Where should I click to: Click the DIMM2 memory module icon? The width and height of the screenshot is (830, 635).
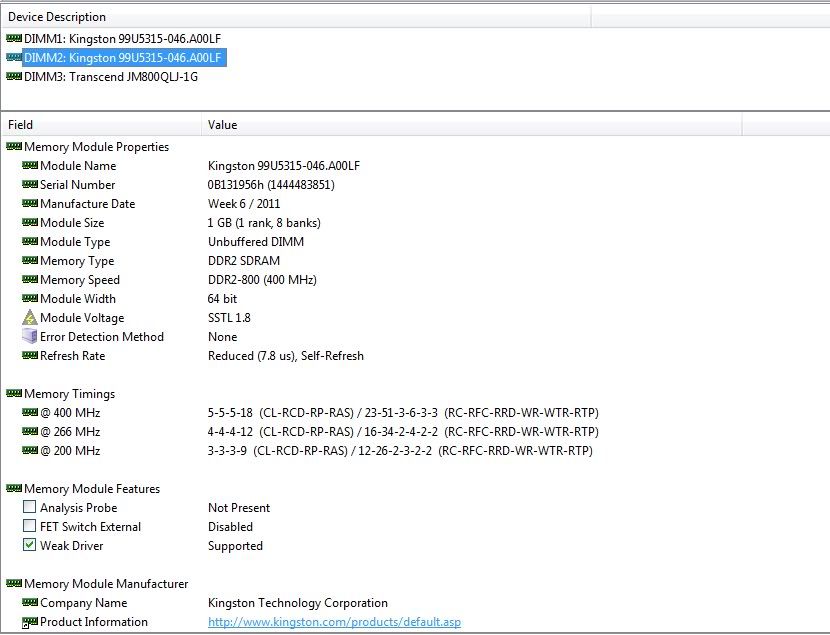click(x=14, y=57)
